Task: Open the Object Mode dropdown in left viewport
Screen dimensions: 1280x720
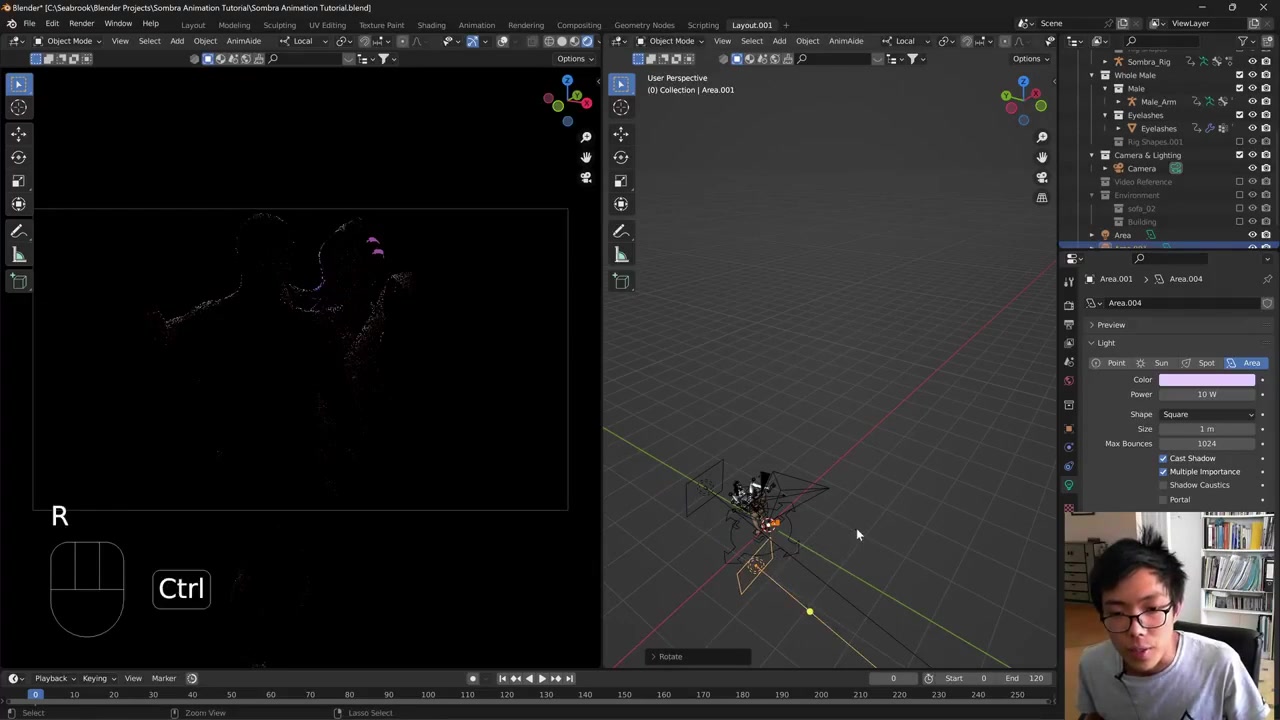Action: point(69,41)
